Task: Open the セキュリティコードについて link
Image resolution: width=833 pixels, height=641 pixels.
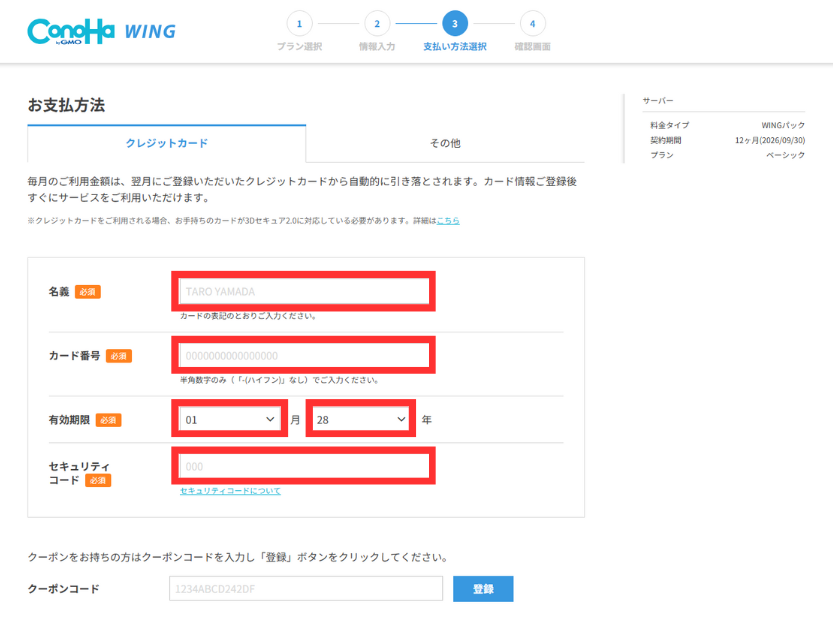Action: pyautogui.click(x=230, y=491)
